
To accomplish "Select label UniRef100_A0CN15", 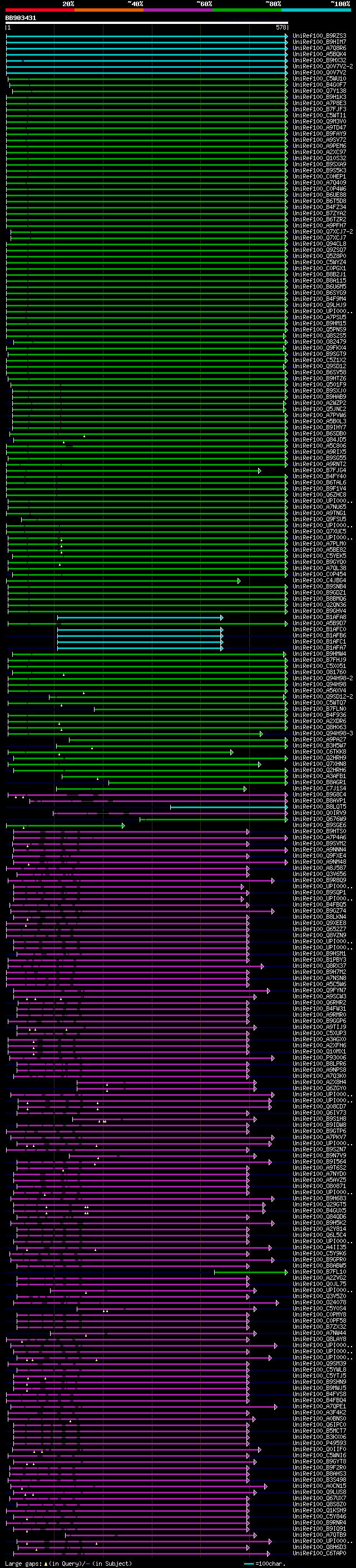I will (319, 1486).
